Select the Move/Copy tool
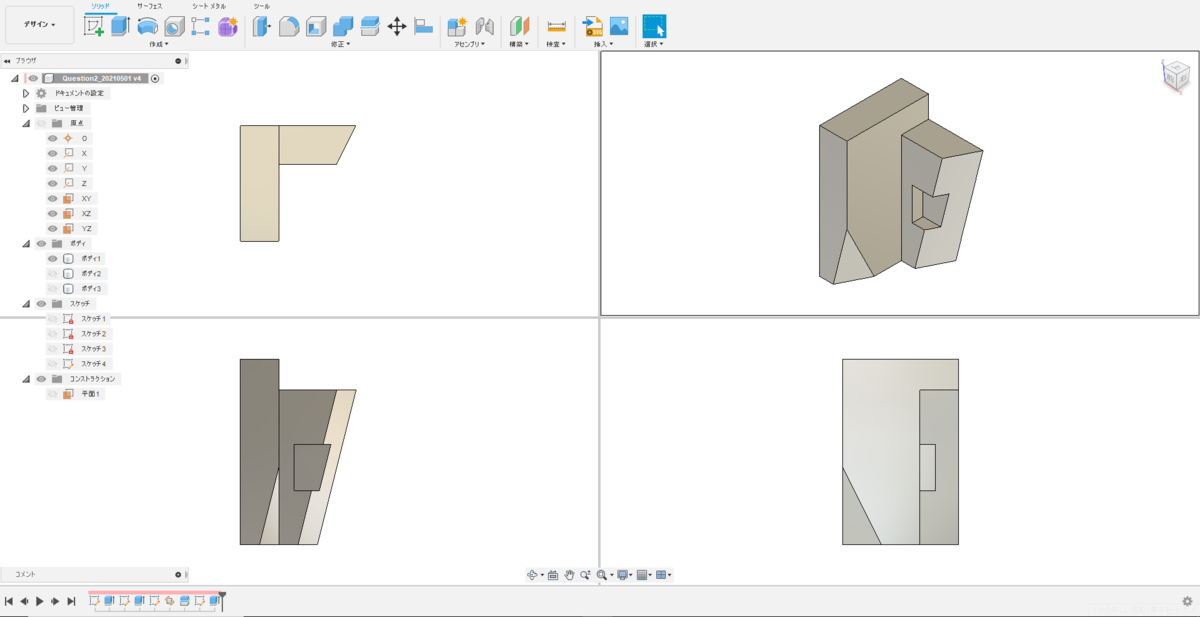Screen dimensions: 1200x617 397,27
